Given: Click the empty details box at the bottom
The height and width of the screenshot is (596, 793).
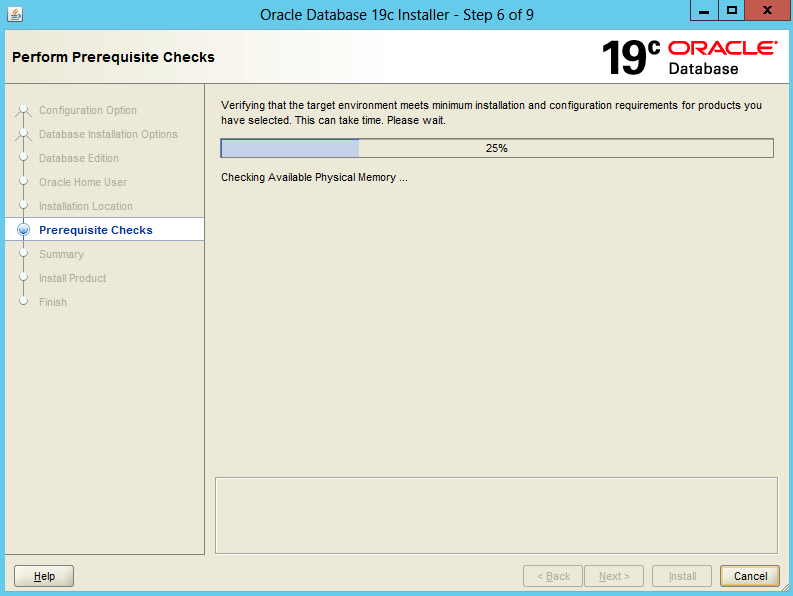Looking at the screenshot, I should point(496,516).
